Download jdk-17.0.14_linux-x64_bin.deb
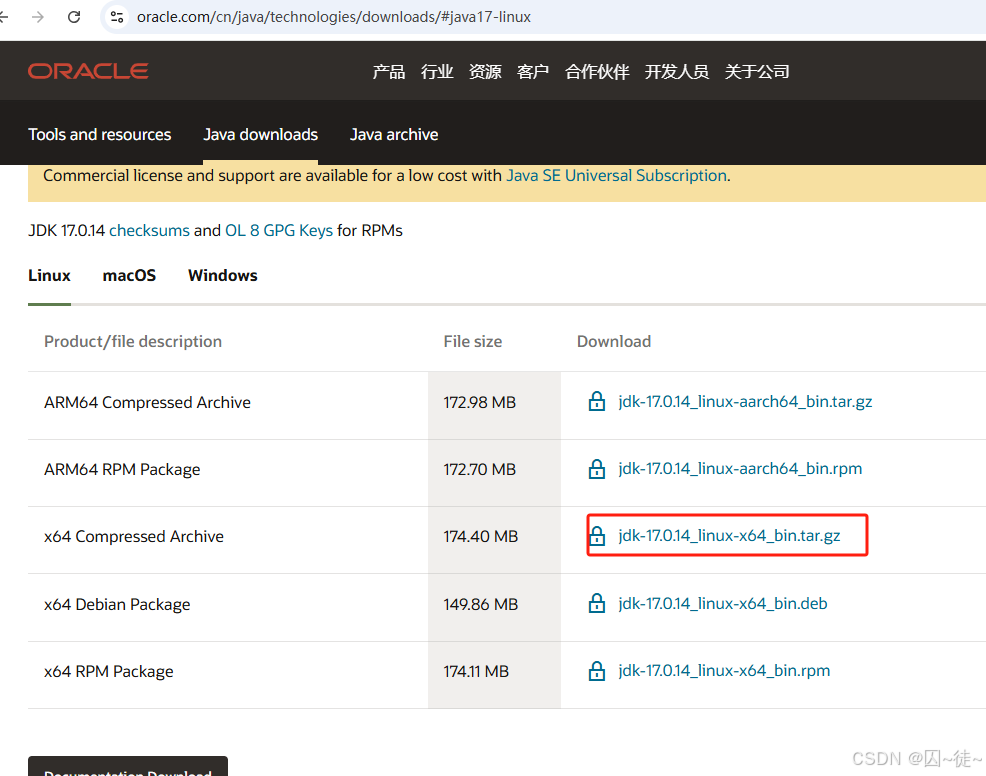 723,603
